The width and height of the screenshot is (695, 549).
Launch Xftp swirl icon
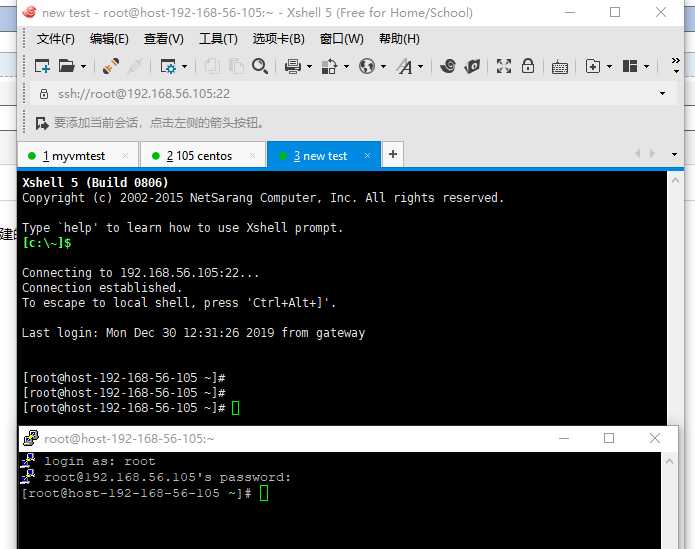(x=448, y=66)
